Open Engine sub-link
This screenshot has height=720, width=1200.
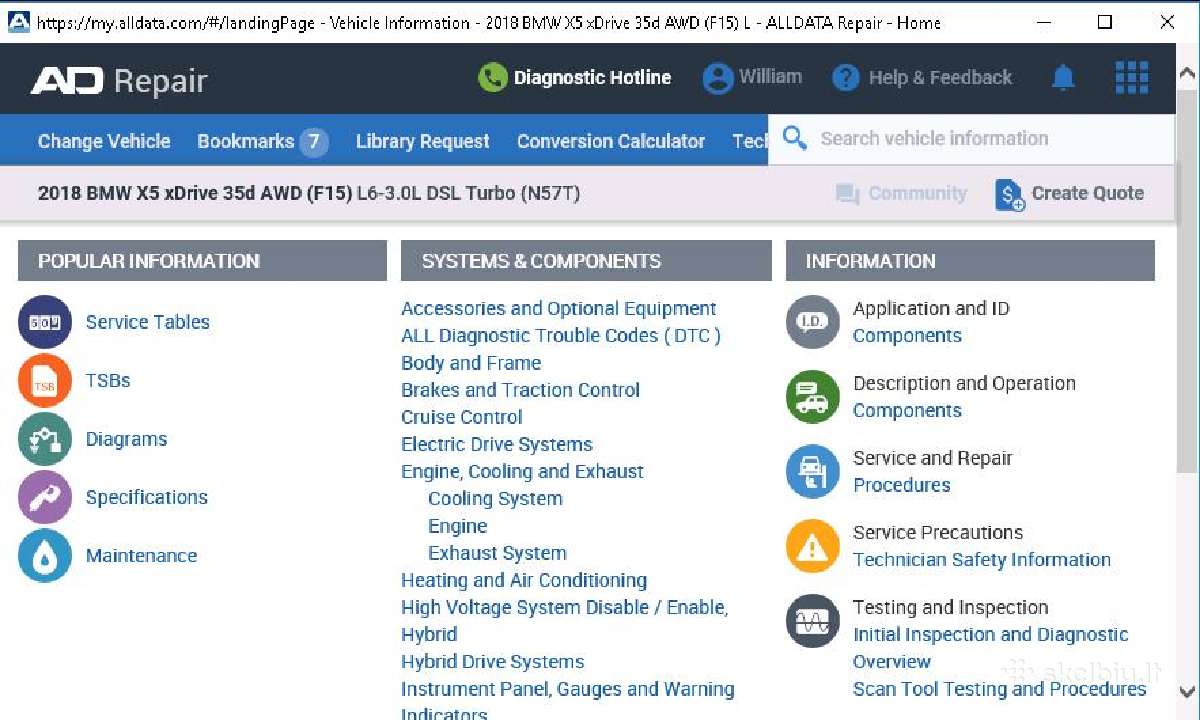click(458, 526)
